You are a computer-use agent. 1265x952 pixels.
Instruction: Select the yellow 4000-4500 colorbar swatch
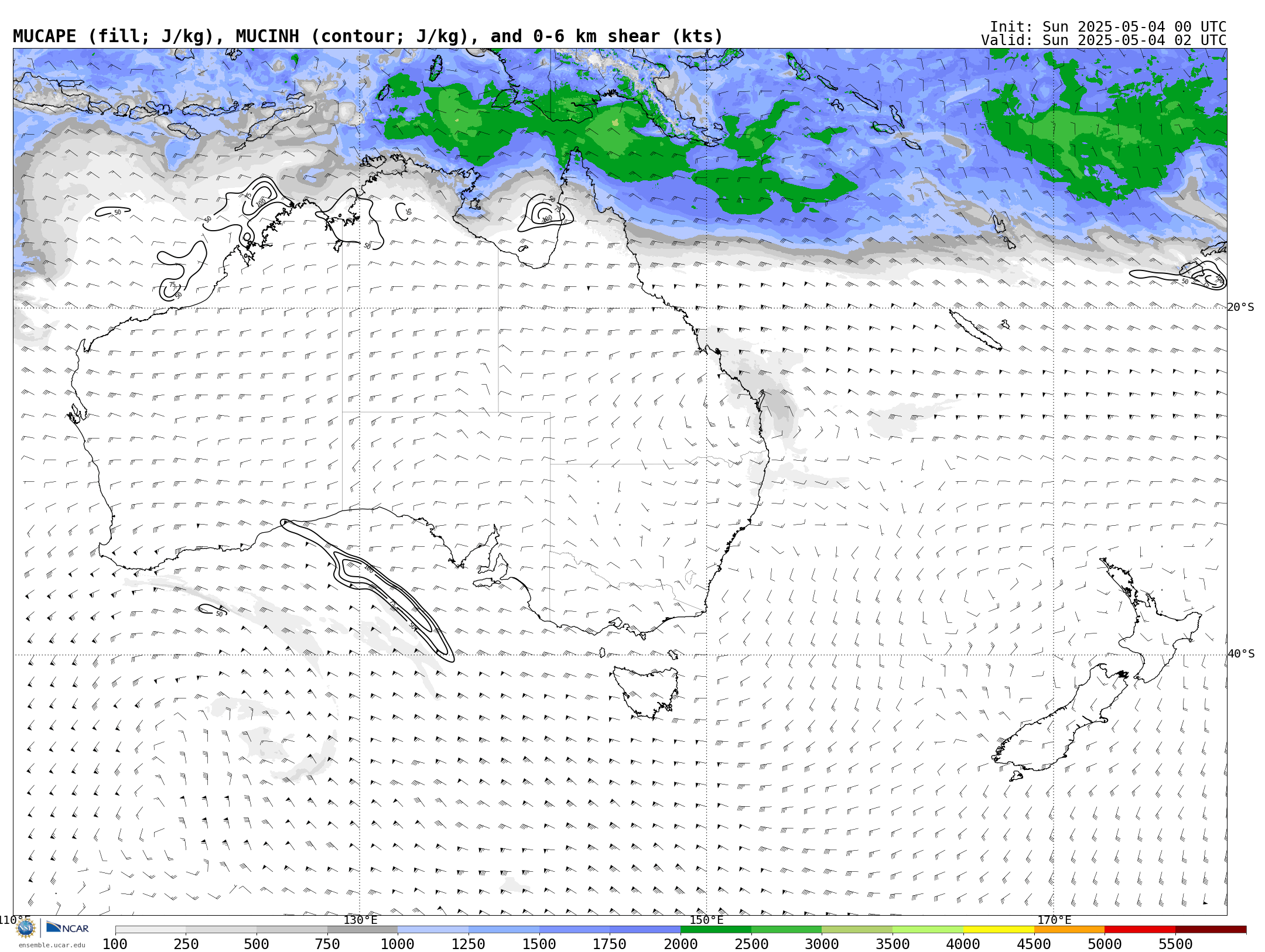[999, 930]
